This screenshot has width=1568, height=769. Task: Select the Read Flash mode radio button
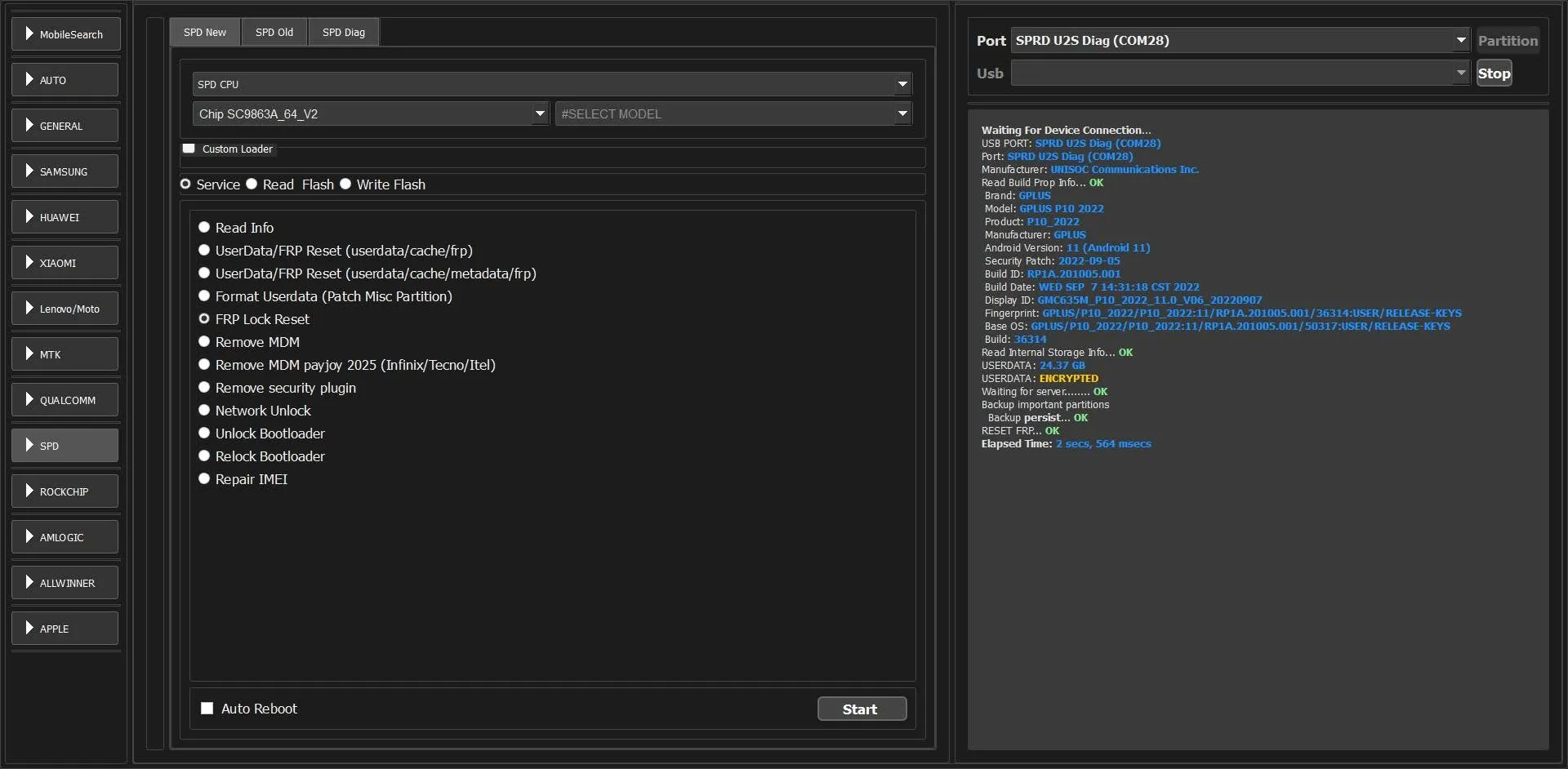point(252,184)
